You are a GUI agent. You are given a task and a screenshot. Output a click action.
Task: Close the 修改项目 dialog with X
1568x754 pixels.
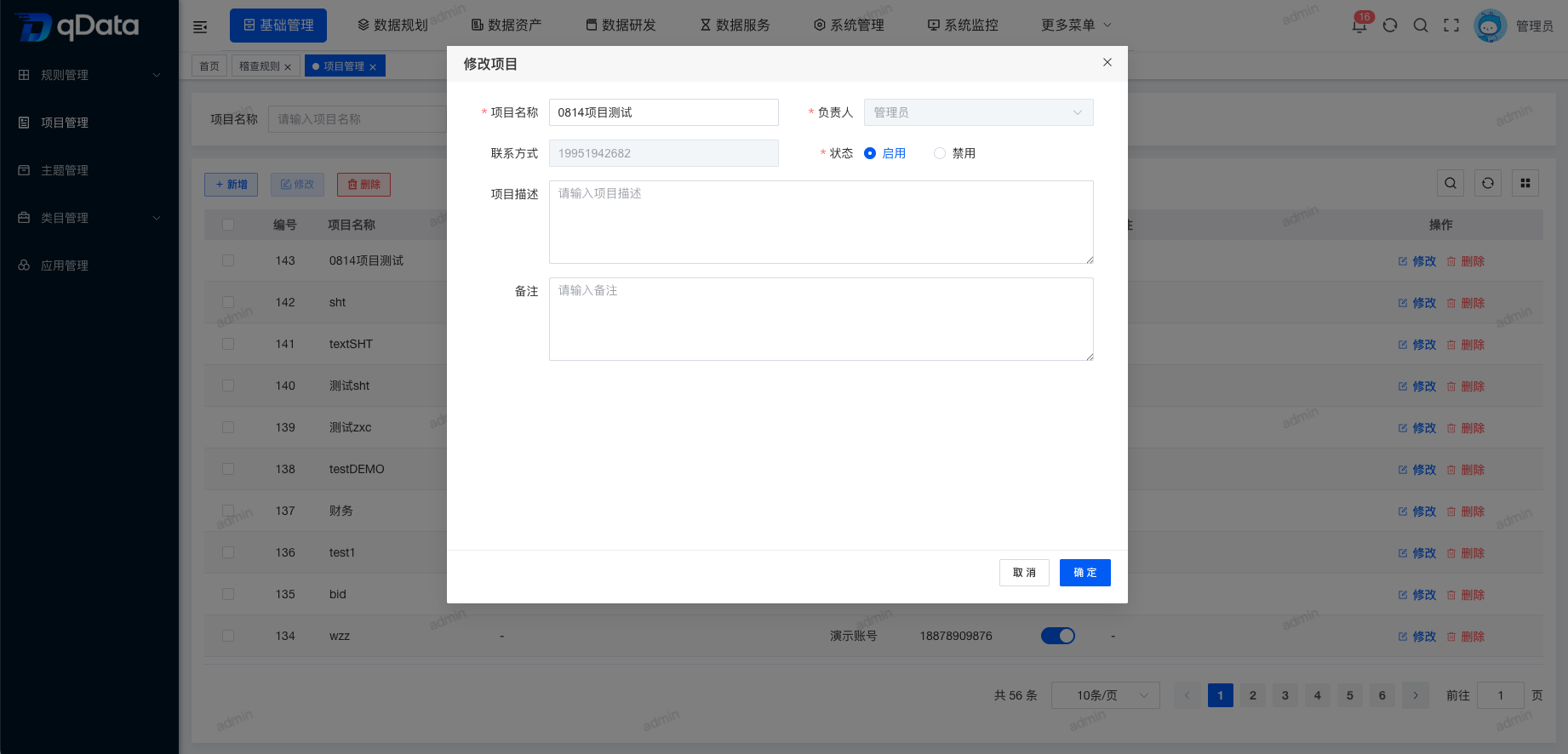click(x=1107, y=62)
